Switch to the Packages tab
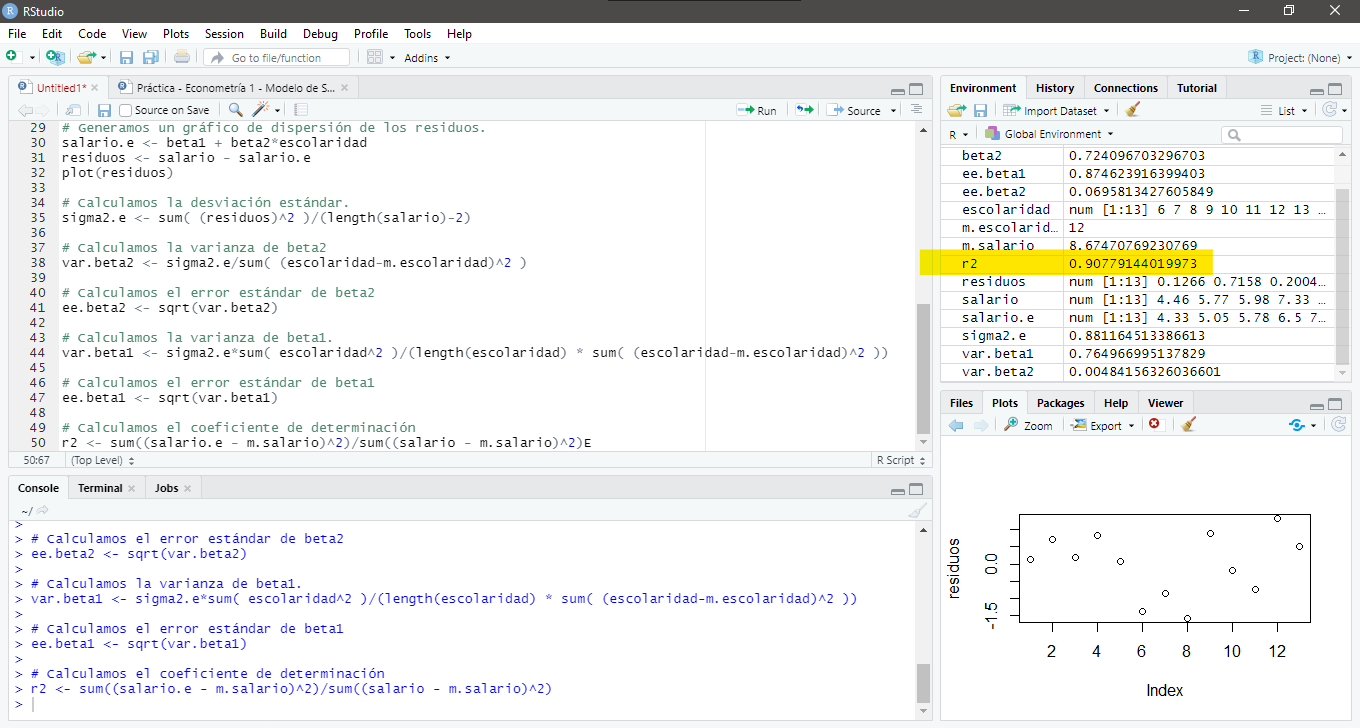The image size is (1360, 728). pos(1060,403)
